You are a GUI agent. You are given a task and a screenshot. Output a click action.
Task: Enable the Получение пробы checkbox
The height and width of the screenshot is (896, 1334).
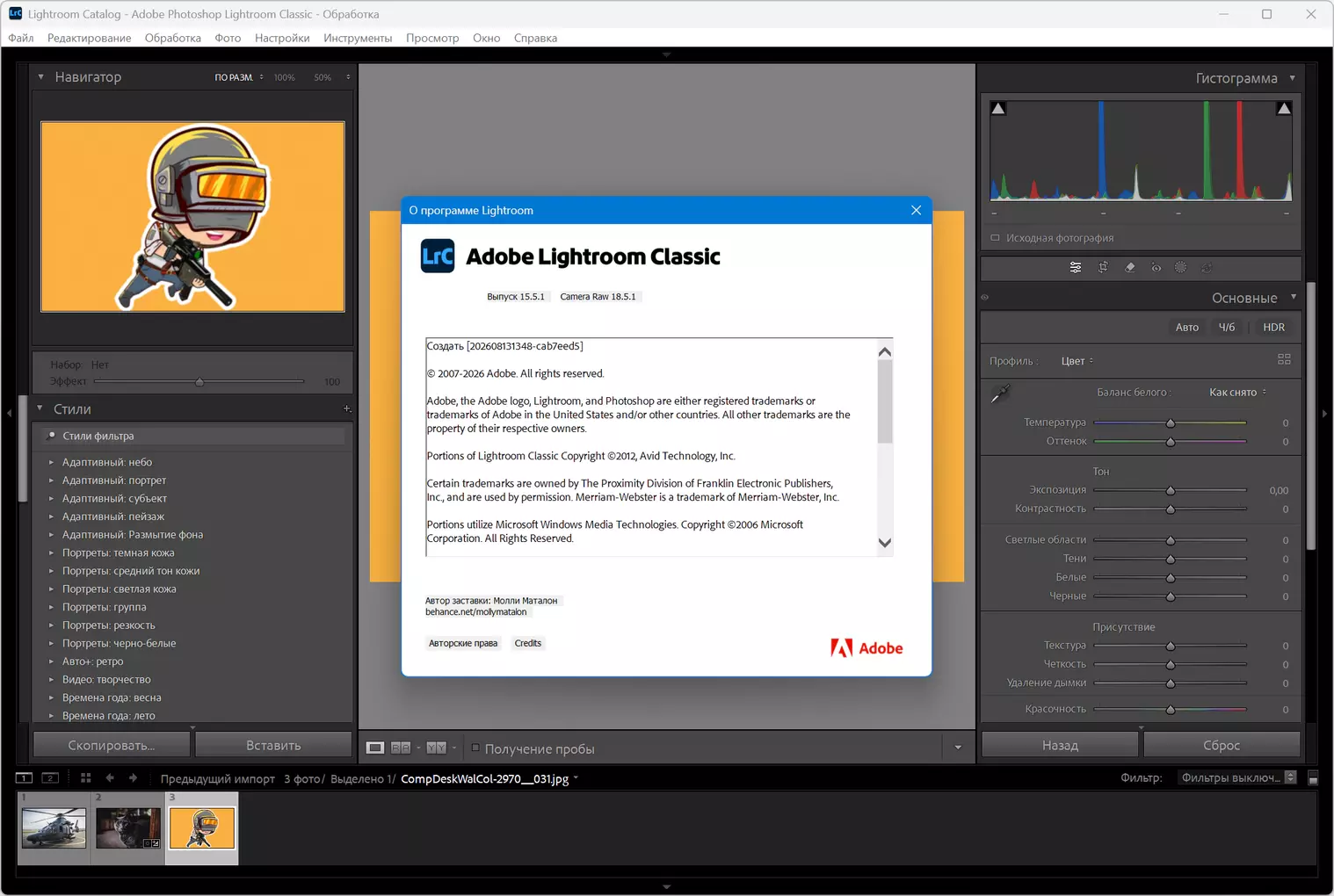[475, 748]
